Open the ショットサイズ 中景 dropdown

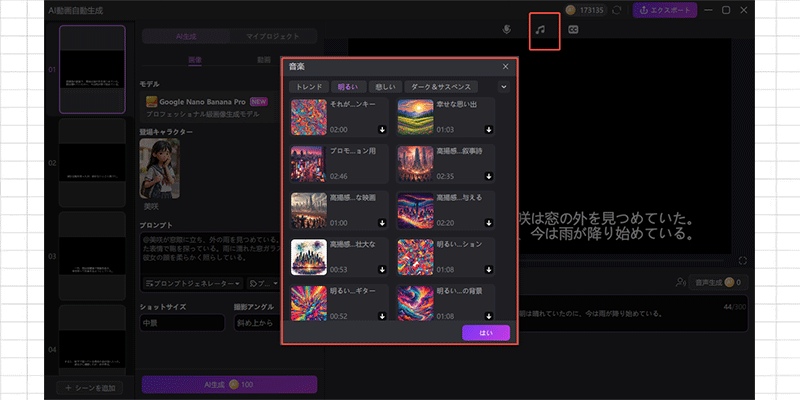(182, 323)
